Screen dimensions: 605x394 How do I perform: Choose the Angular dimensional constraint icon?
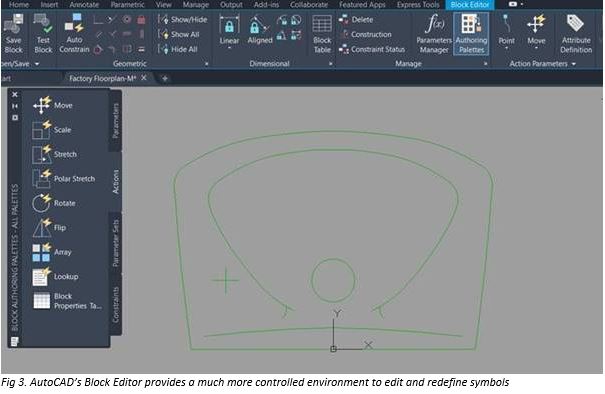[282, 36]
